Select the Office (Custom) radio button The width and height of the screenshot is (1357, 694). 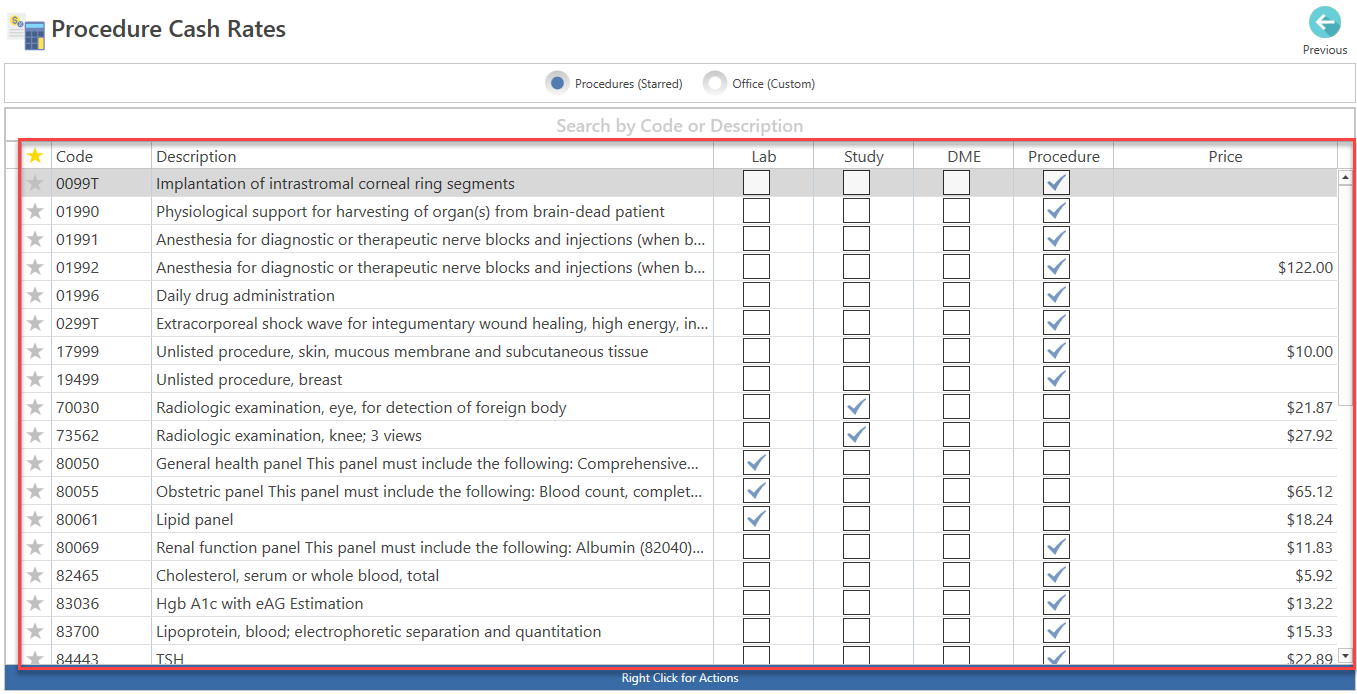pyautogui.click(x=714, y=83)
